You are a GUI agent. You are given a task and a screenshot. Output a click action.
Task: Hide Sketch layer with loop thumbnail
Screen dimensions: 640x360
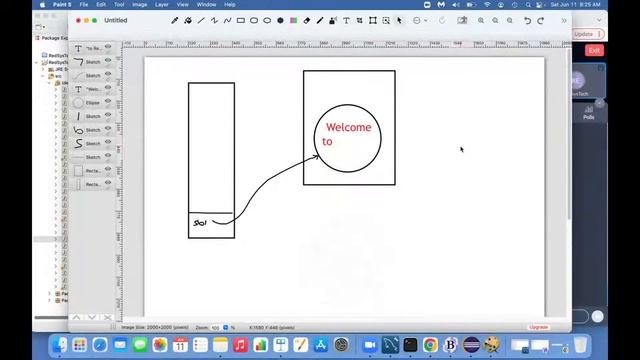(108, 128)
